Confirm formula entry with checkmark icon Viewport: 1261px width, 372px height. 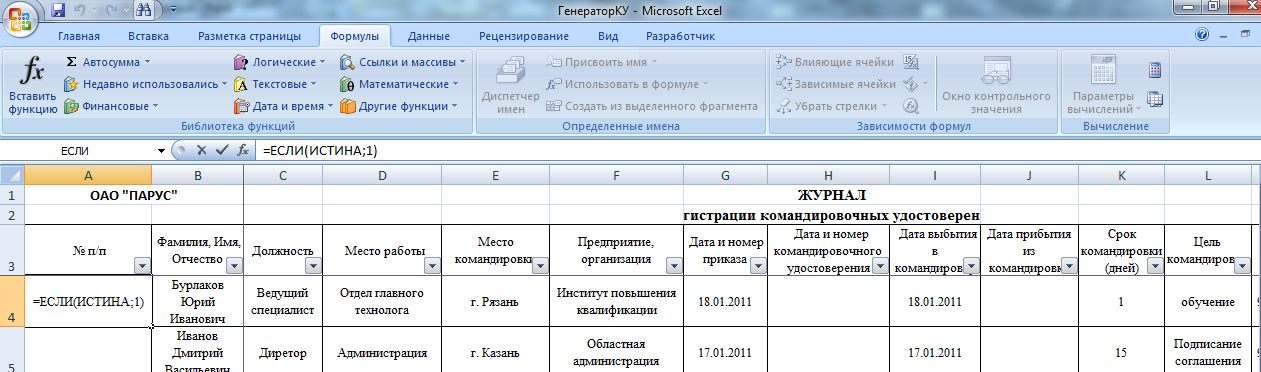click(x=222, y=150)
